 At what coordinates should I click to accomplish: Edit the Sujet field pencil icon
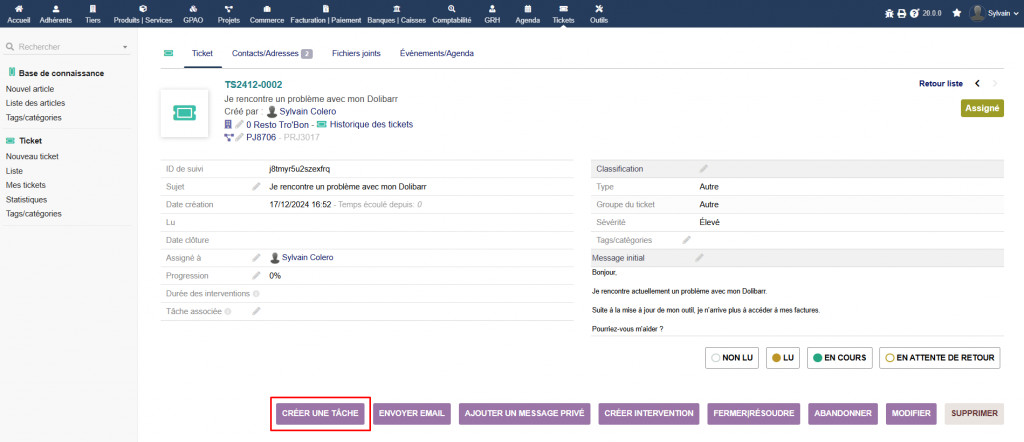point(257,187)
